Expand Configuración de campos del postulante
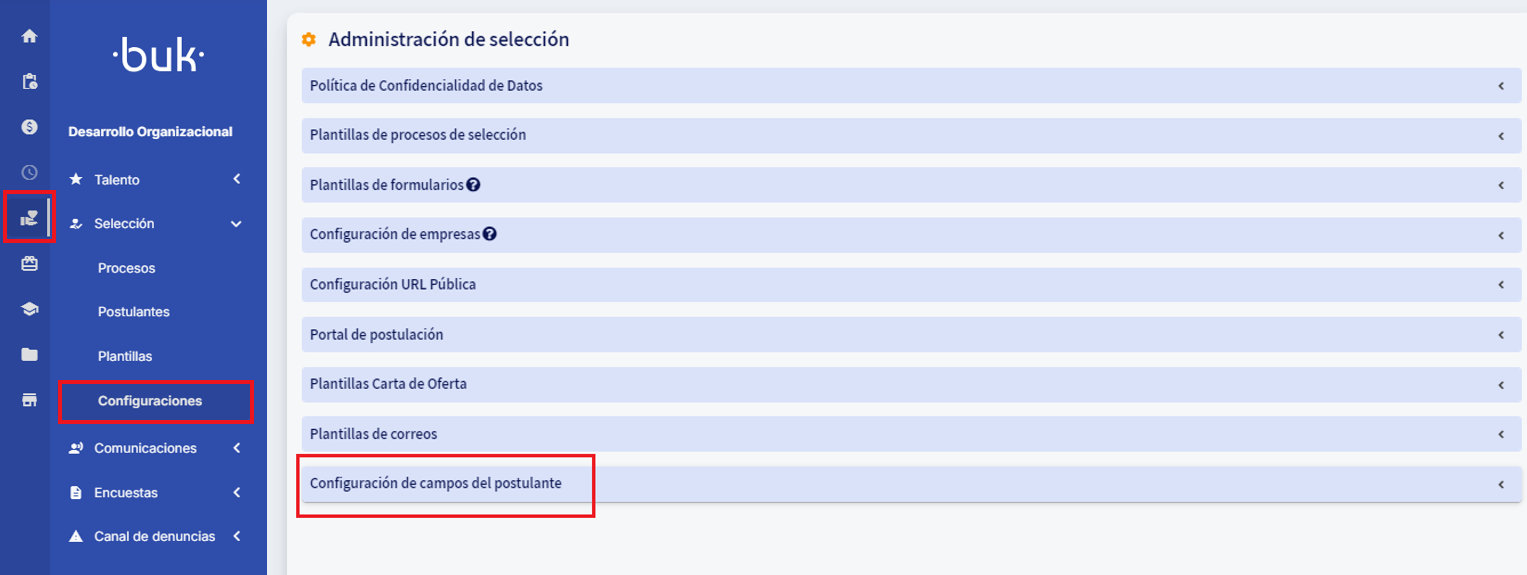This screenshot has width=1527, height=575. (x=436, y=484)
